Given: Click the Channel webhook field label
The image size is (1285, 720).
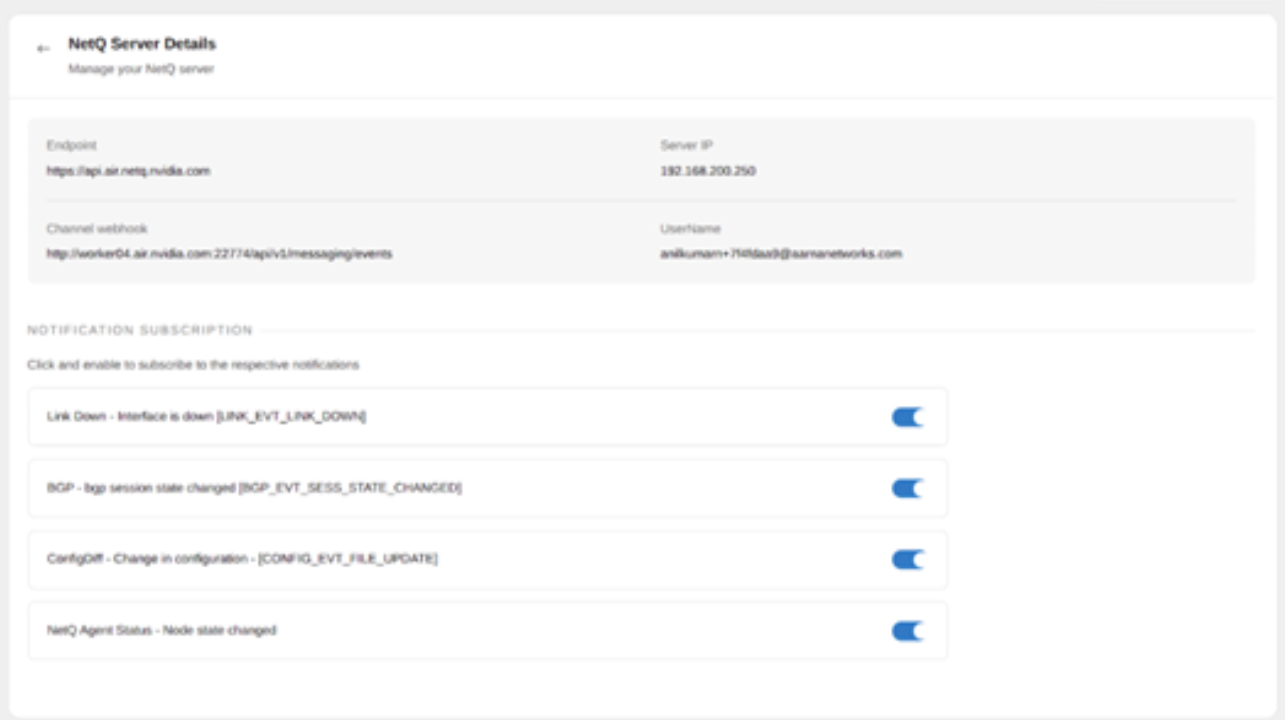Looking at the screenshot, I should click(97, 229).
